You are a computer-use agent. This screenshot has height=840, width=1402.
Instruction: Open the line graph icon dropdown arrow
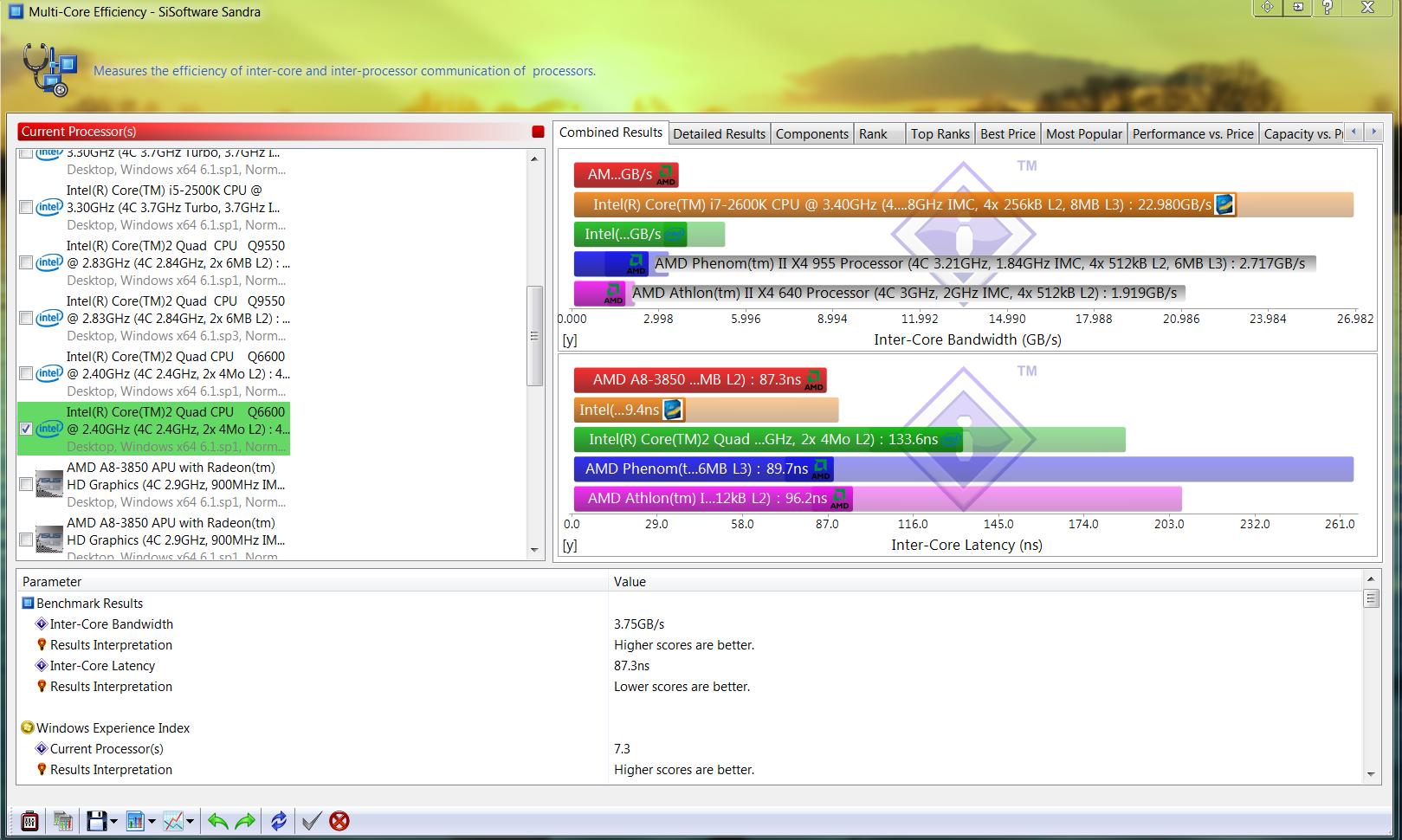190,821
